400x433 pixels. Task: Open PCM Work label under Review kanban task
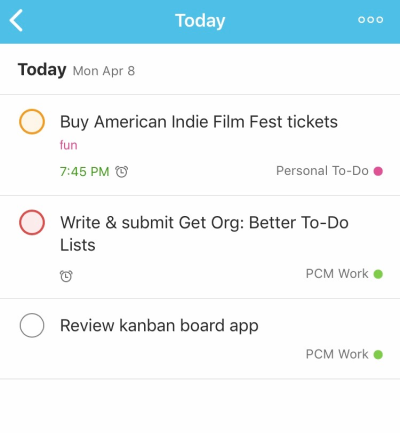[x=337, y=354]
